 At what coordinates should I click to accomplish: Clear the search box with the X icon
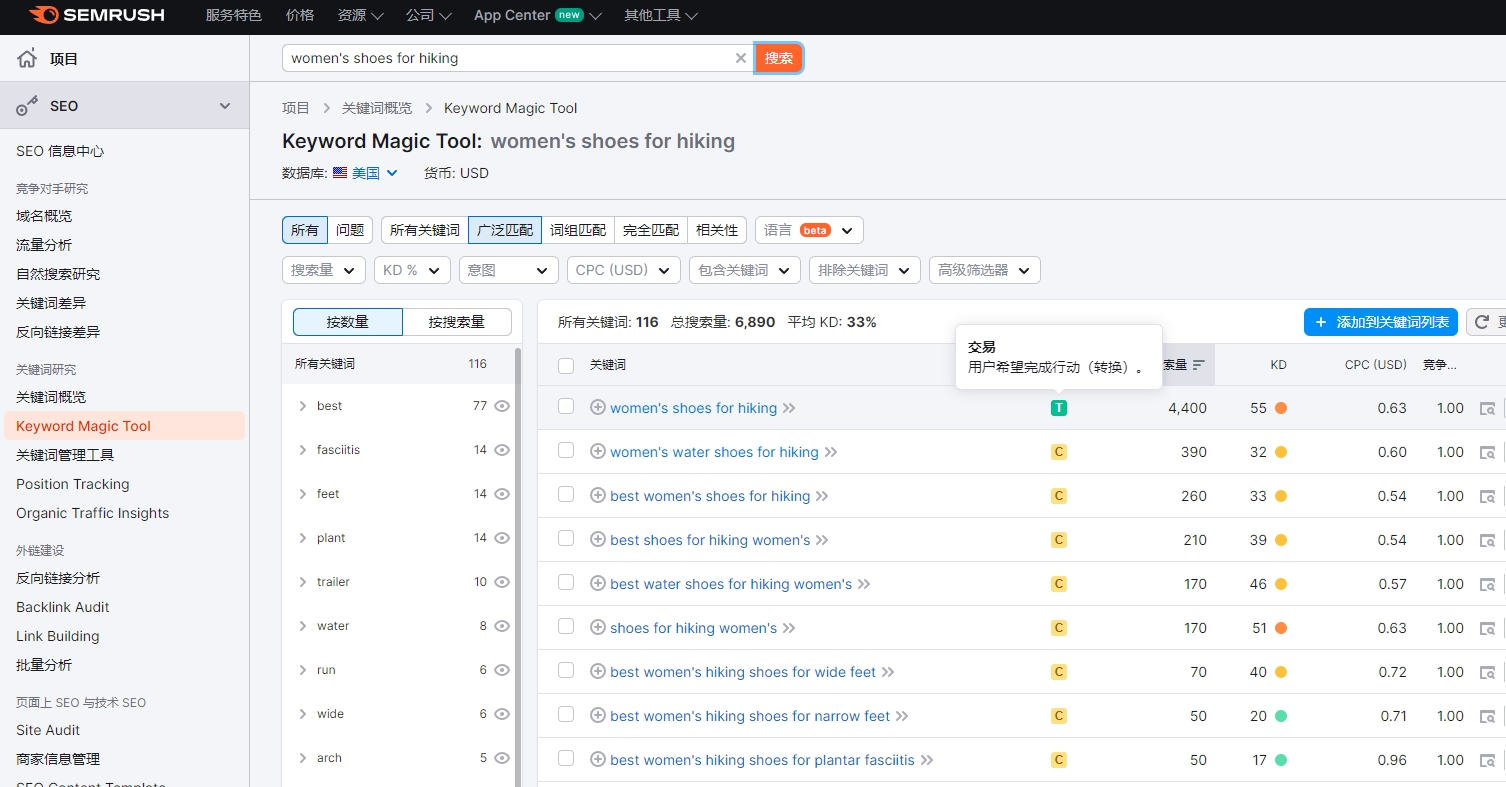click(741, 58)
